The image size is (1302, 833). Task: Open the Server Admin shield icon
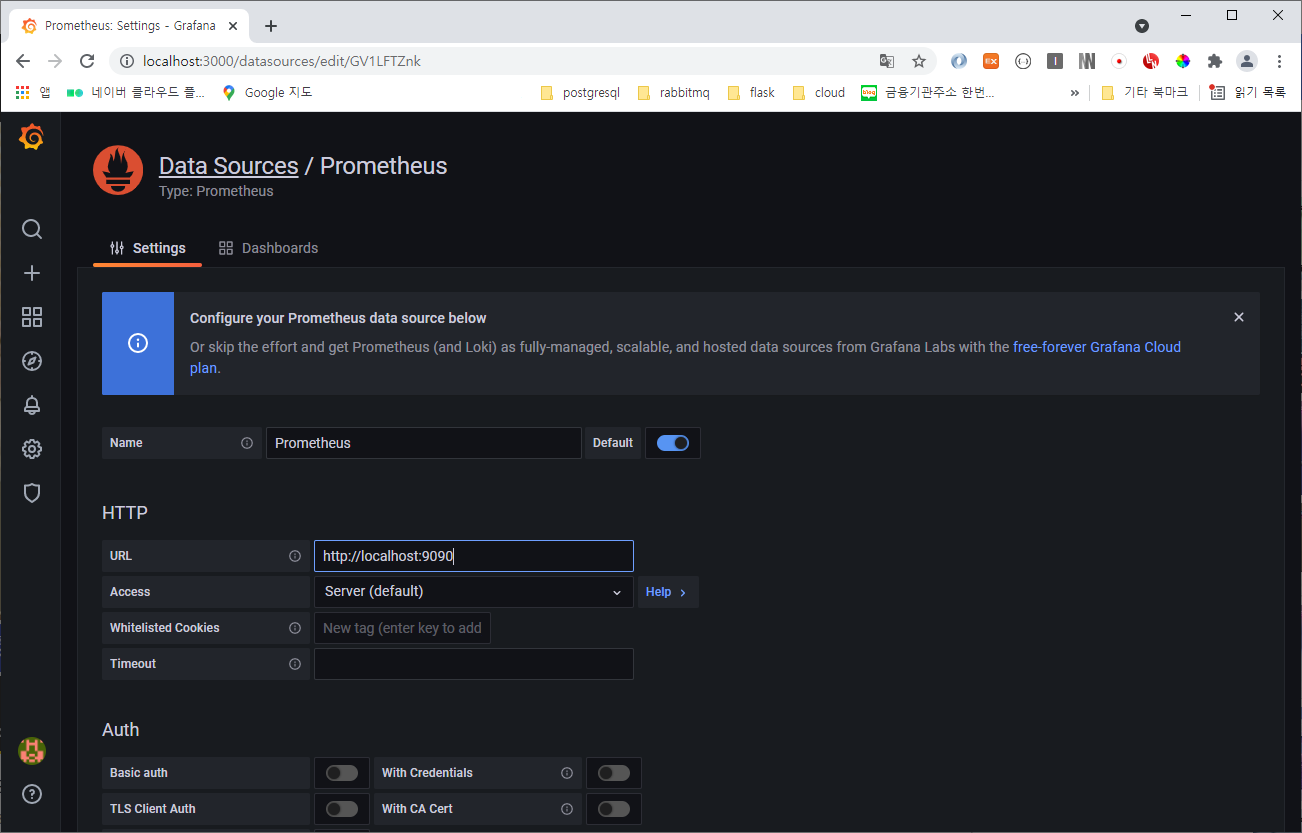[x=32, y=493]
